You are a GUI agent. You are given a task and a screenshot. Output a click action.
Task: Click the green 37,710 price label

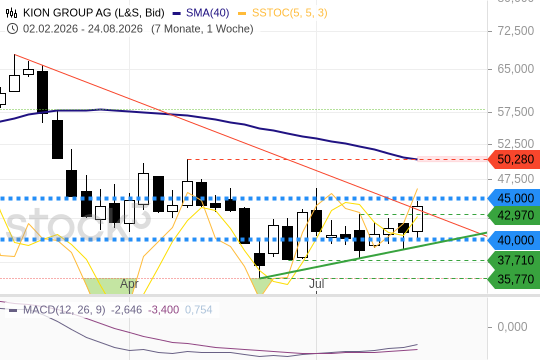pyautogui.click(x=514, y=260)
